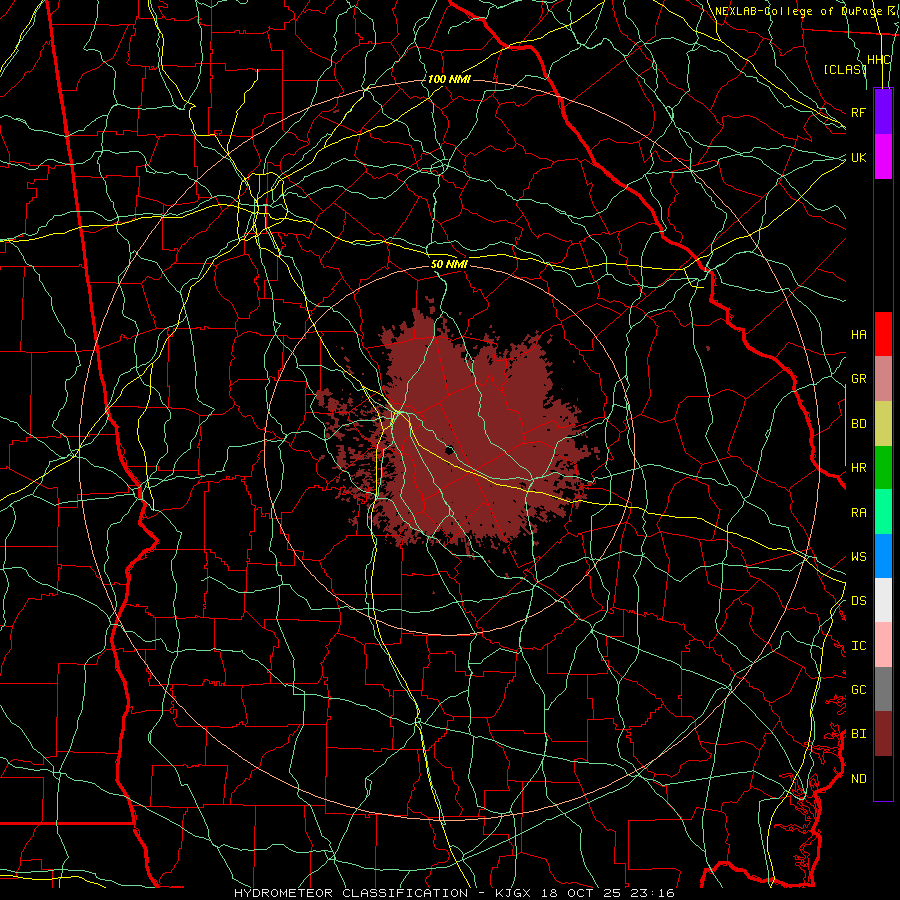Click the small black radar site hole
Screen dimensions: 900x900
pos(449,450)
